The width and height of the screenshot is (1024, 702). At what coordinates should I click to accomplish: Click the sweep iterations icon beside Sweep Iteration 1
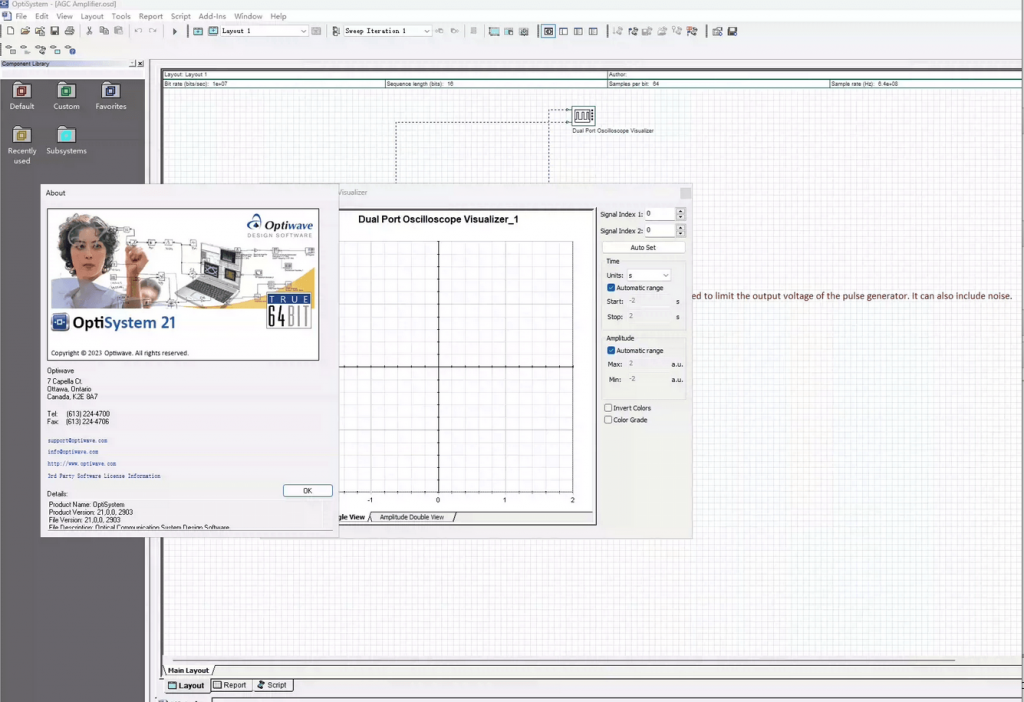[336, 31]
